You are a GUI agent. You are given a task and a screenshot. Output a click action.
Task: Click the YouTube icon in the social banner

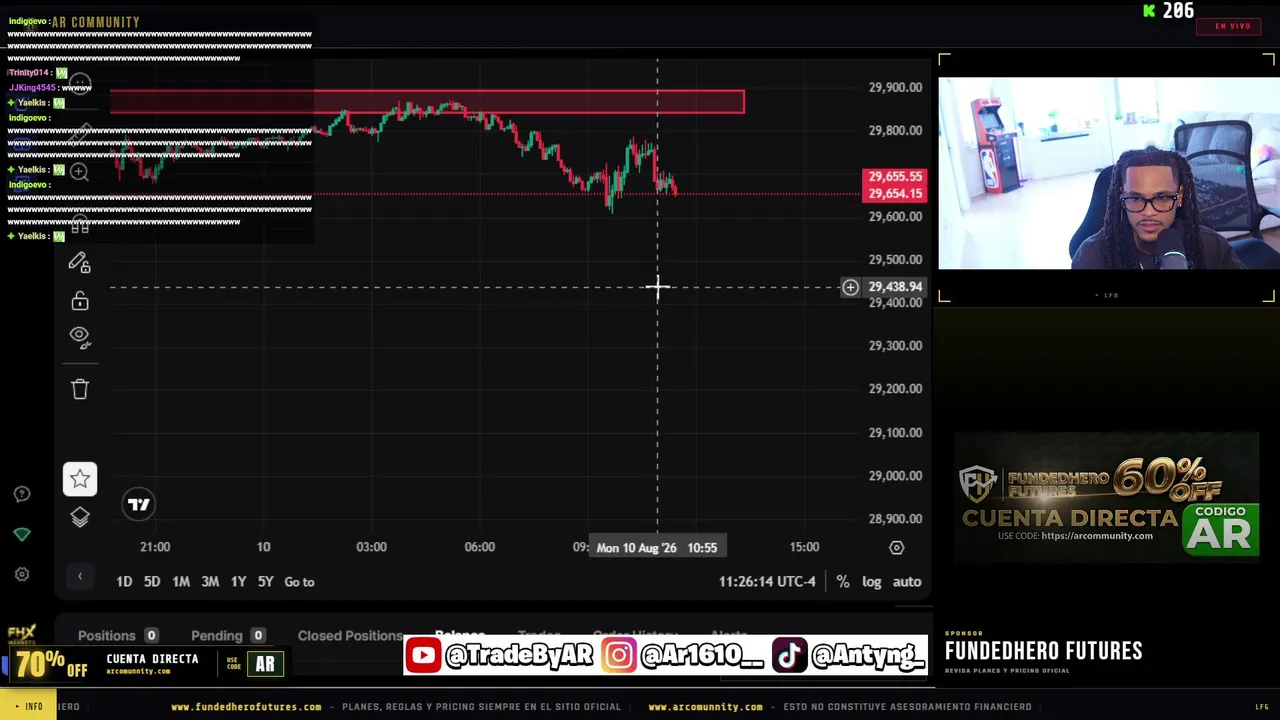(x=423, y=656)
